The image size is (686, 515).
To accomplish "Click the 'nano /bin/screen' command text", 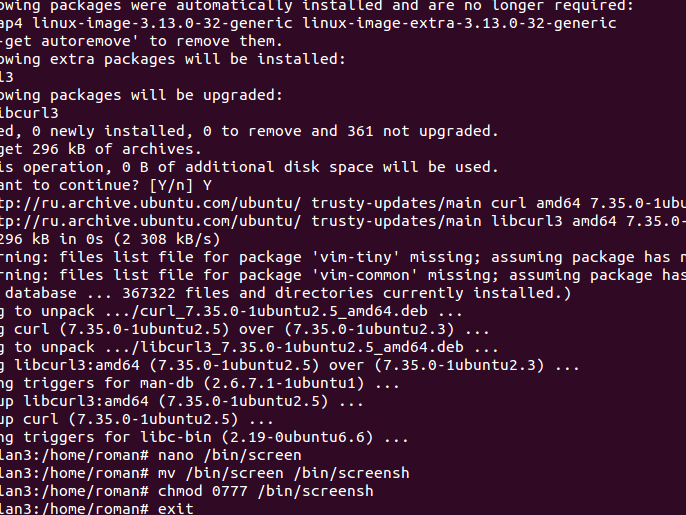I will (x=230, y=455).
